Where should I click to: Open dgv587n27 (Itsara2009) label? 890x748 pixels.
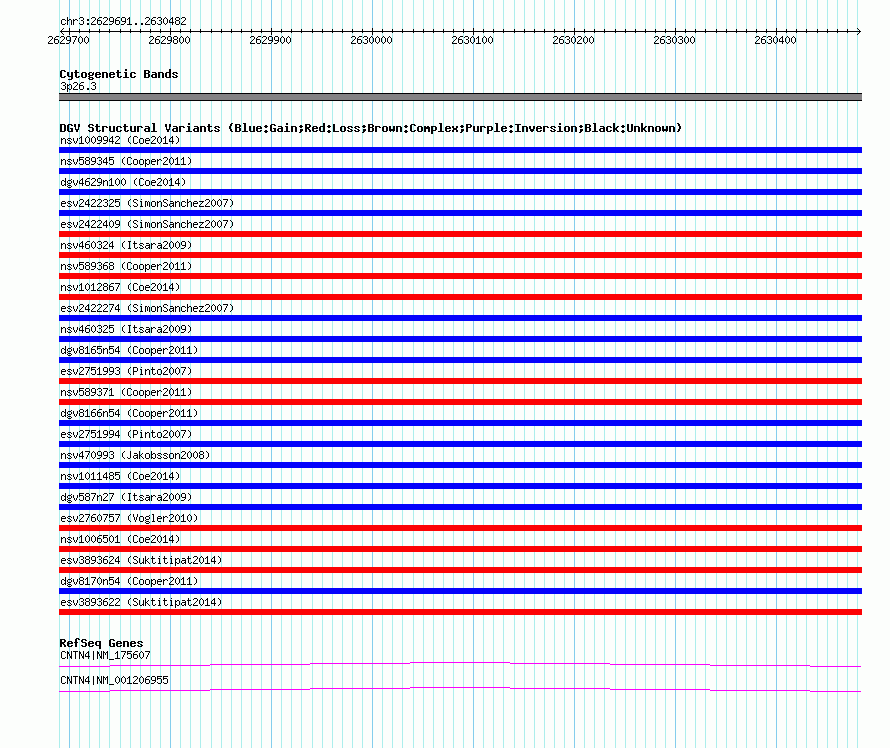126,497
